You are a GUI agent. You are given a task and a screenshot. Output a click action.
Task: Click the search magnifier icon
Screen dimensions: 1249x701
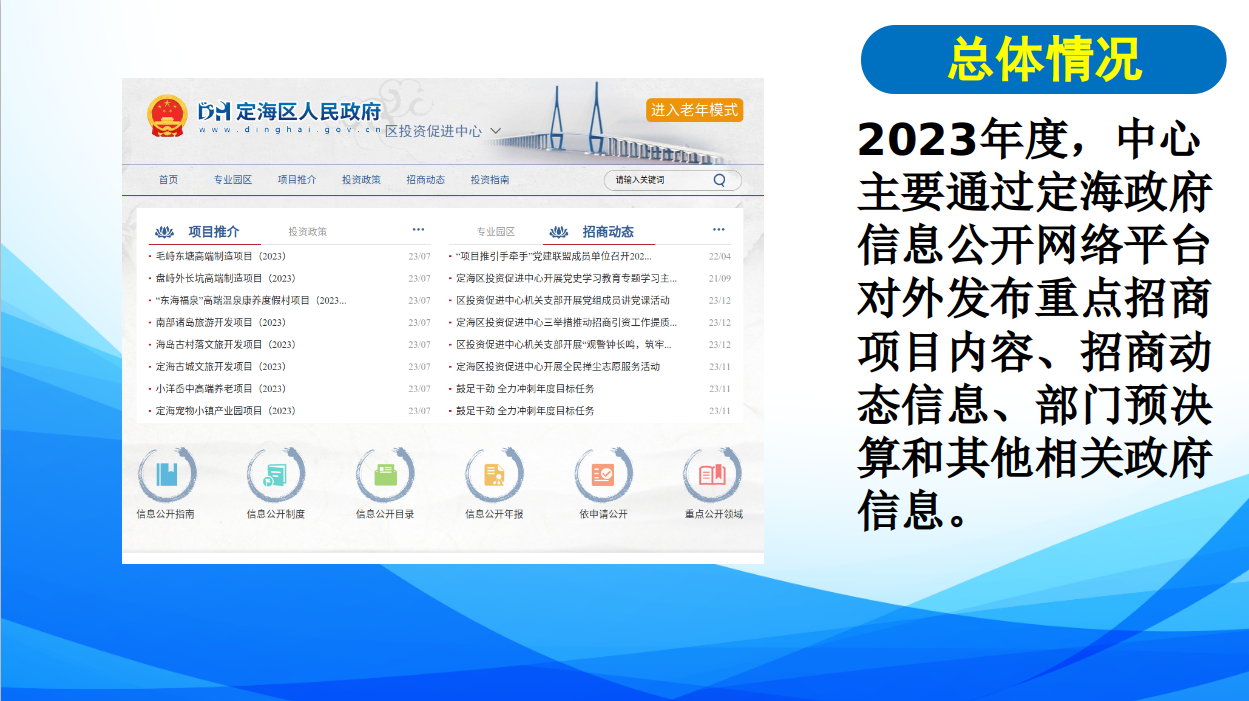pyautogui.click(x=719, y=181)
